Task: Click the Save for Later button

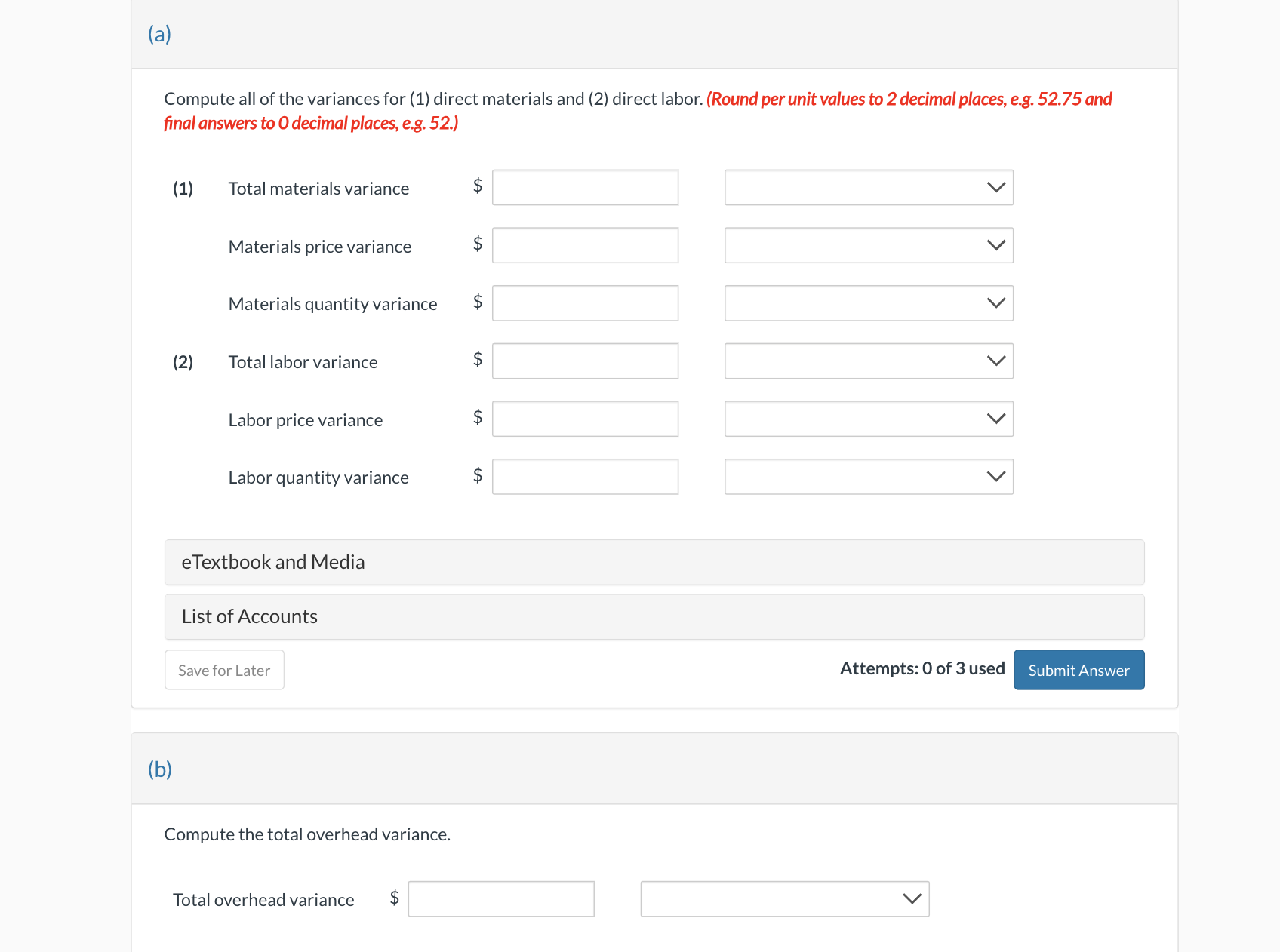Action: click(224, 670)
